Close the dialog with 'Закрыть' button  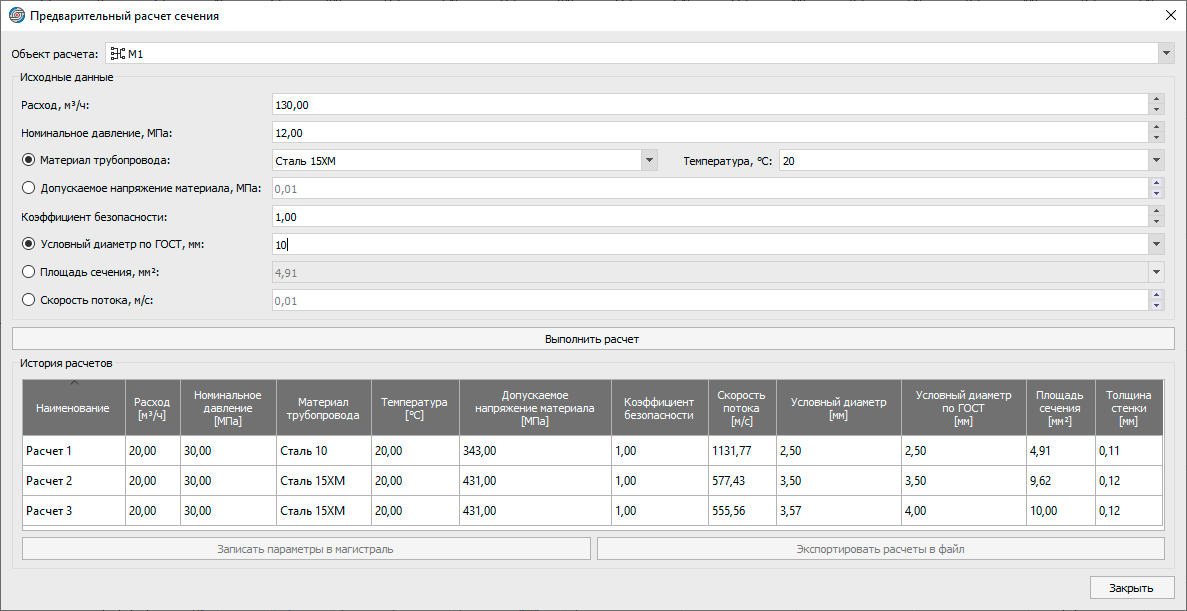tap(1131, 588)
